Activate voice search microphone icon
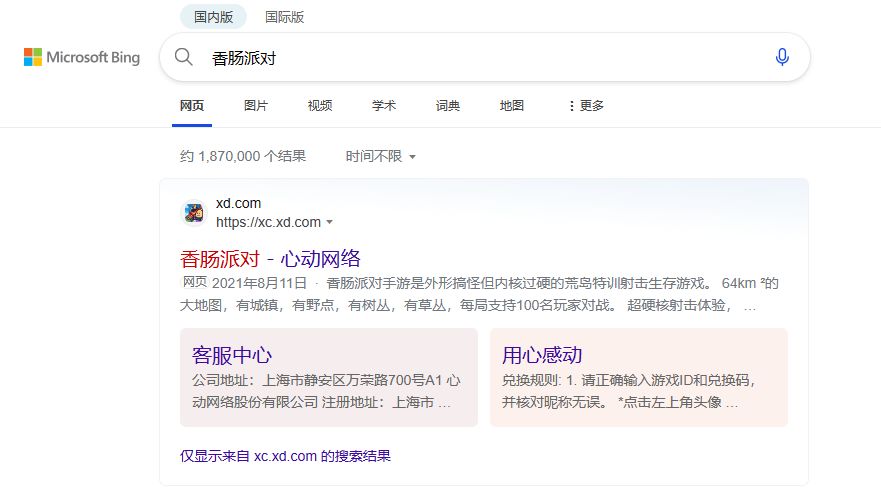This screenshot has height=491, width=881. click(782, 57)
